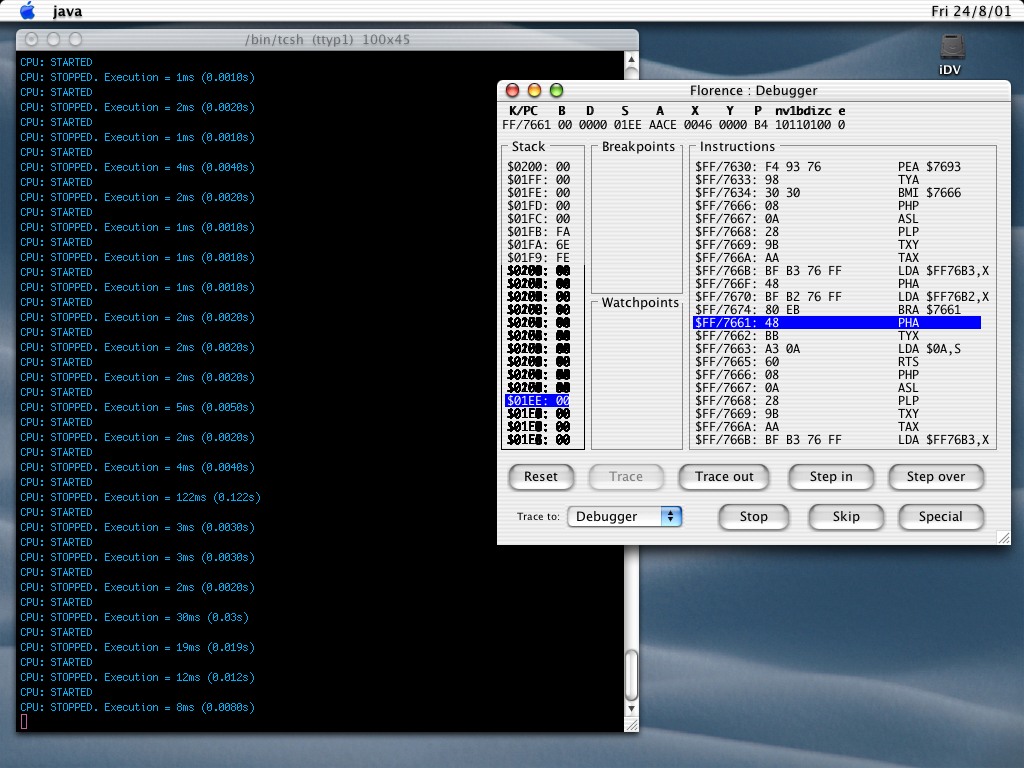Click the A register value AACE
This screenshot has width=1024, height=768.
tap(662, 125)
